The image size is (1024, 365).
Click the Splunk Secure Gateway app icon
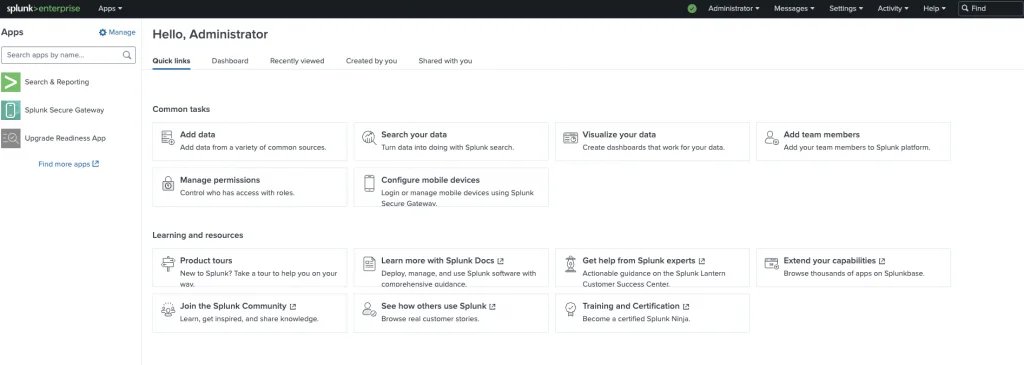[x=10, y=110]
